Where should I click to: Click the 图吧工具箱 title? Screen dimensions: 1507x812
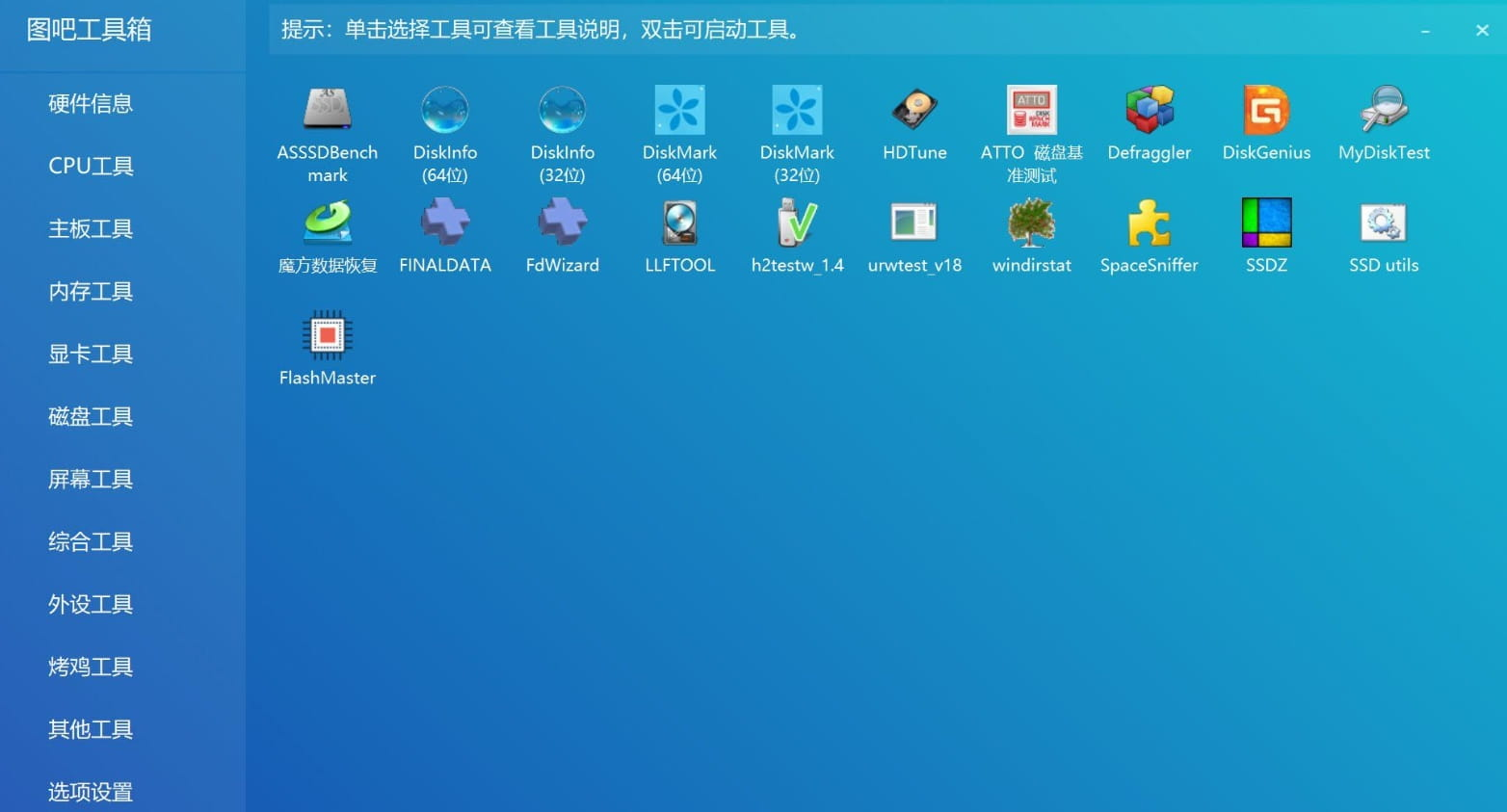click(x=89, y=30)
